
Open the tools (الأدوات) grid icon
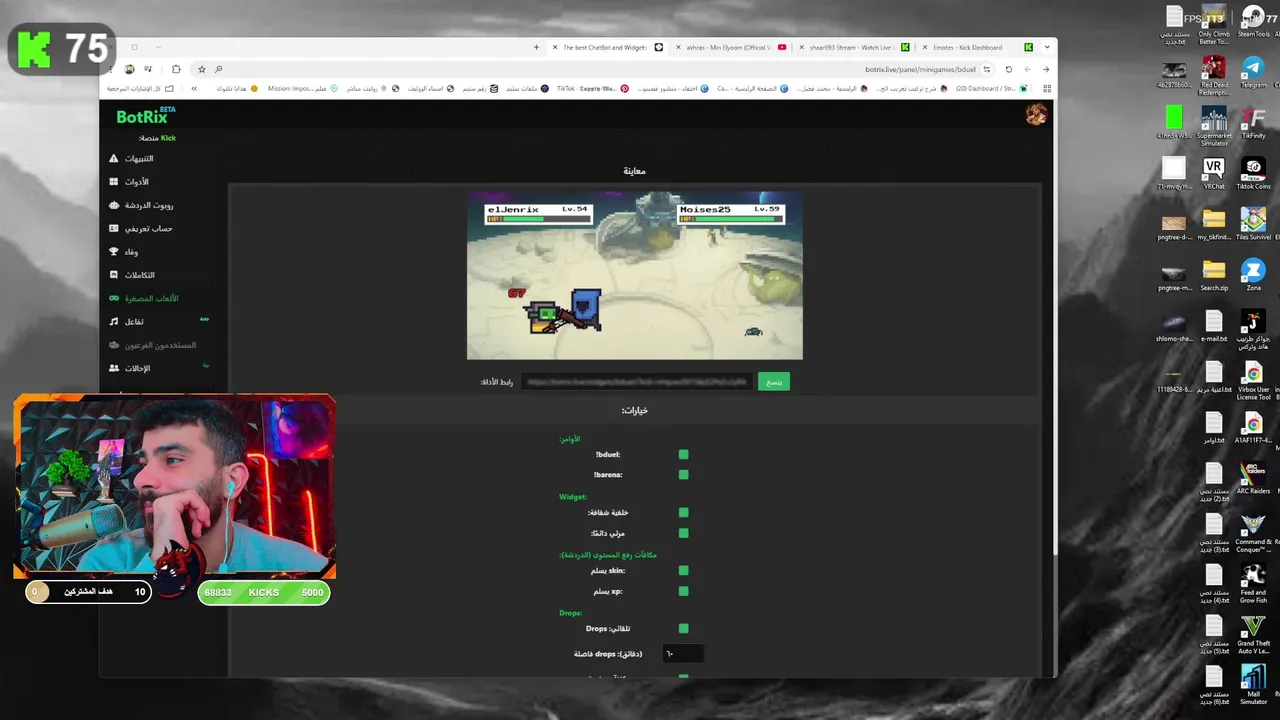click(x=114, y=181)
